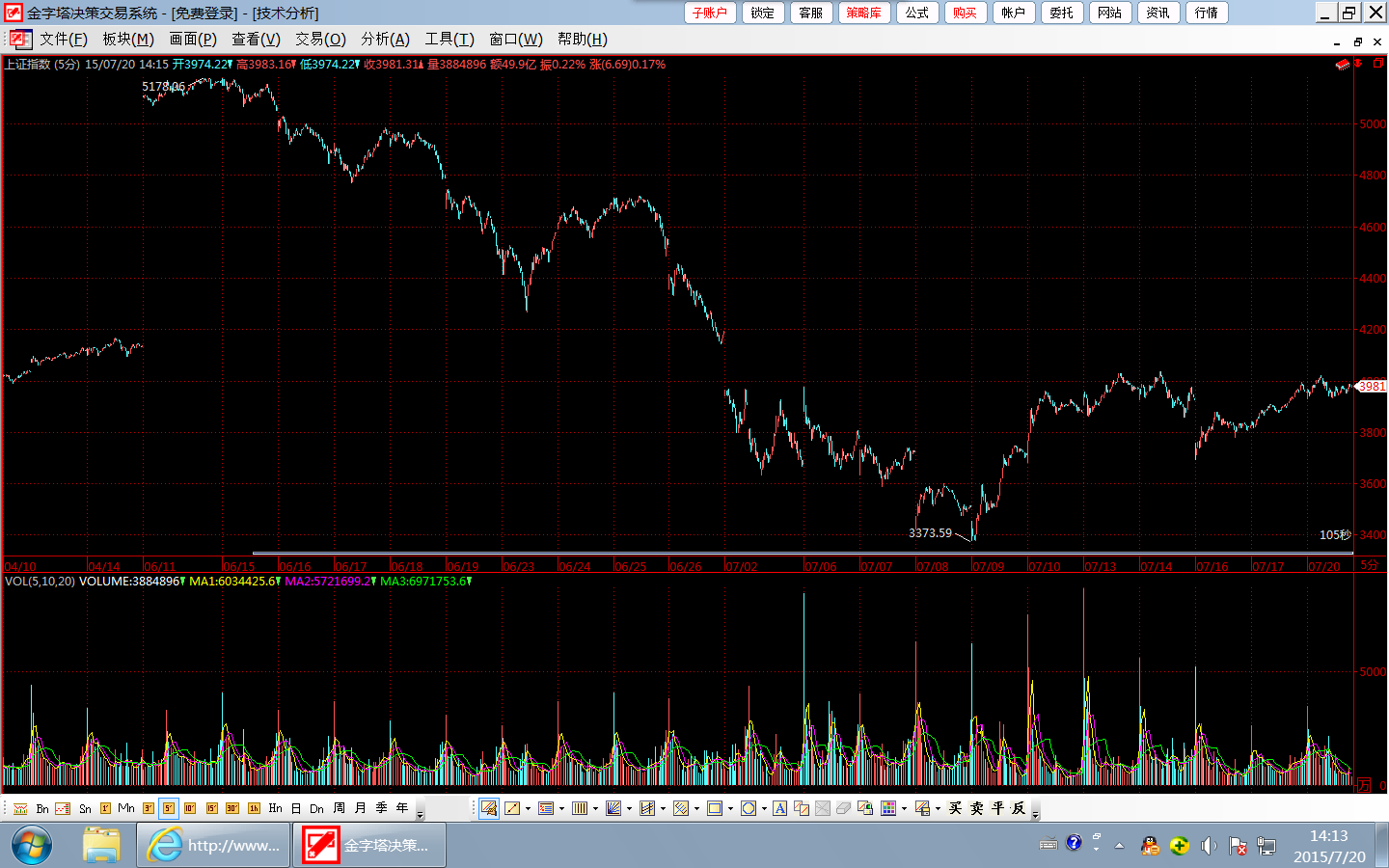Open the color grid palette tool

(x=888, y=808)
